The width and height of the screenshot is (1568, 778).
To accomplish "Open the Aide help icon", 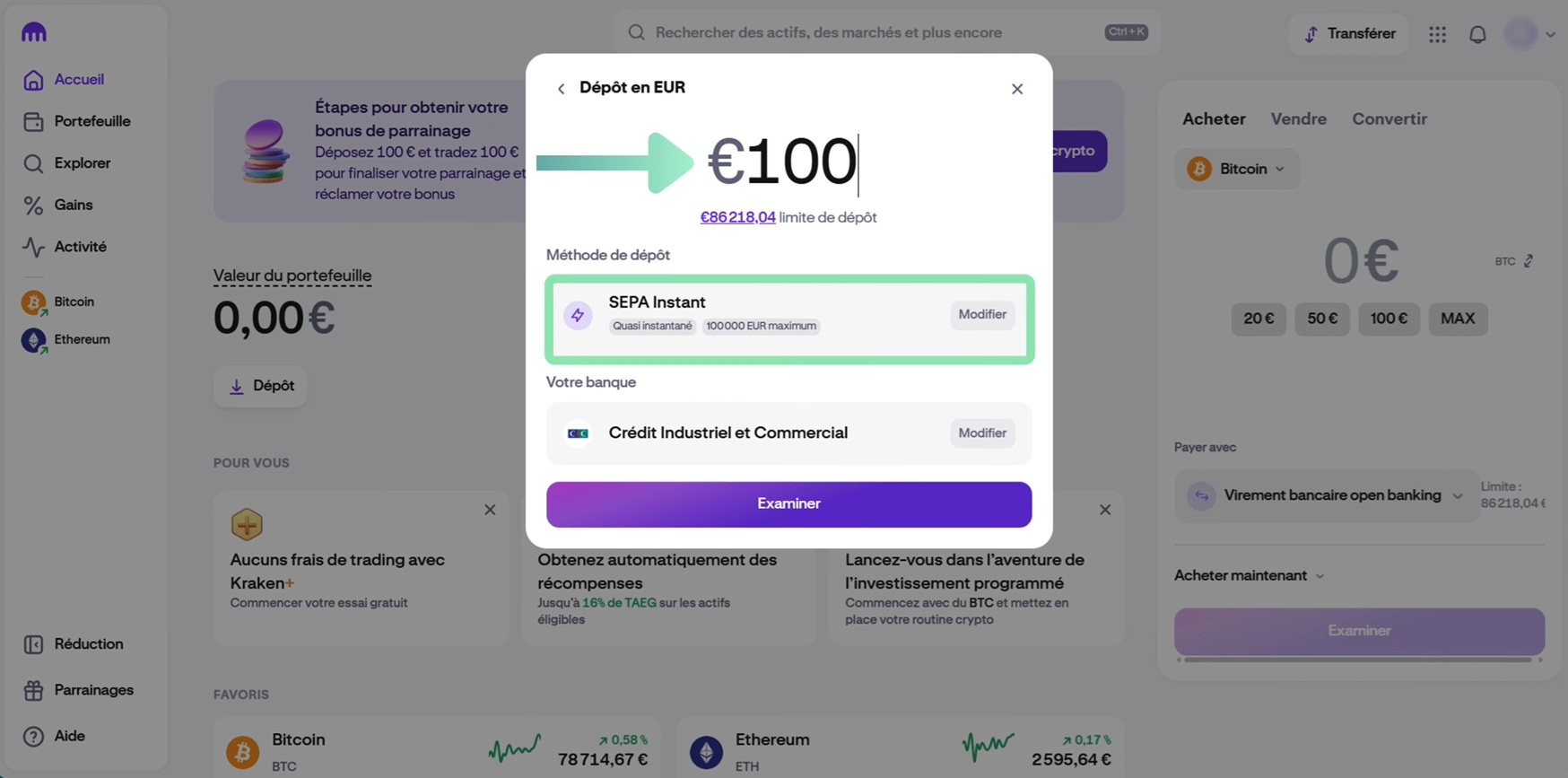I will [33, 735].
